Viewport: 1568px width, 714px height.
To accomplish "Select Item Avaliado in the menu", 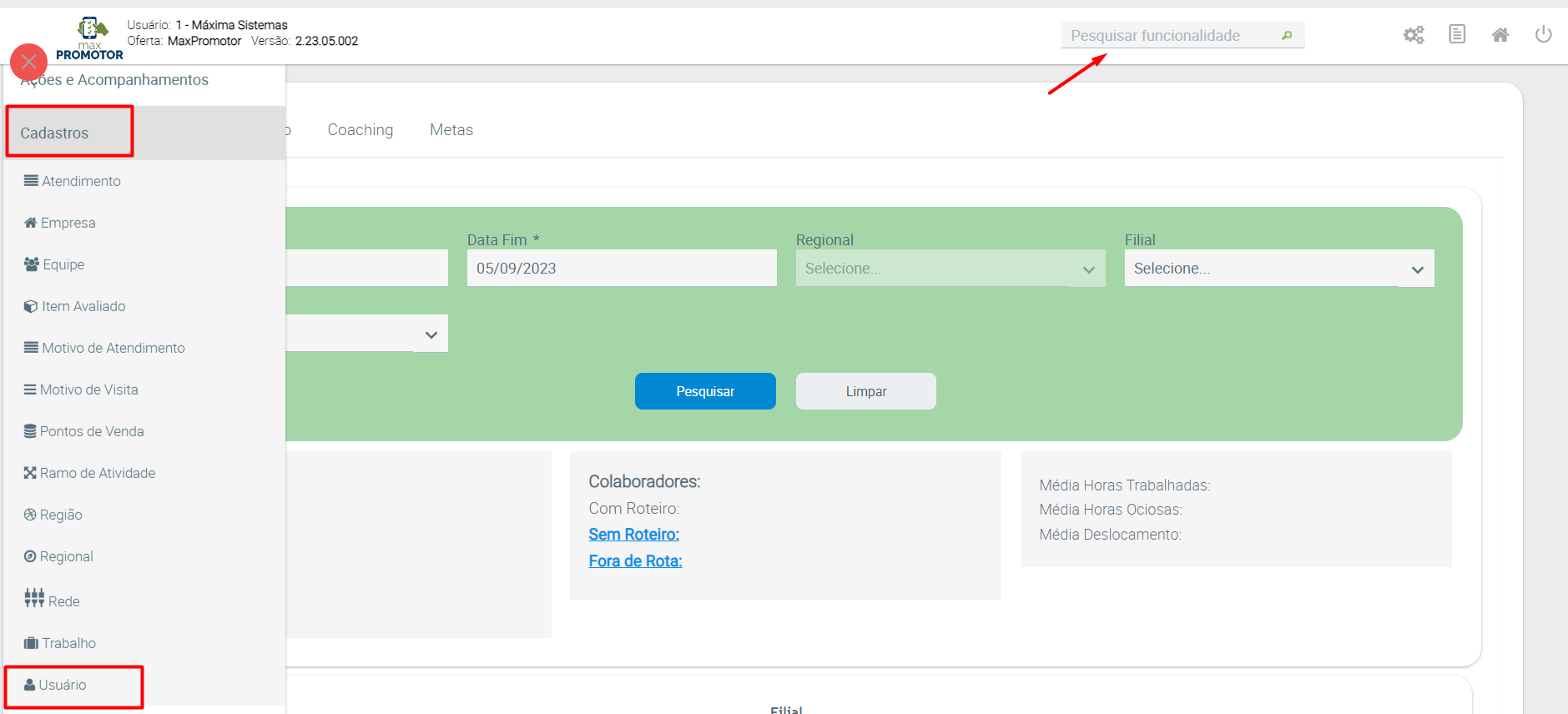I will (84, 306).
